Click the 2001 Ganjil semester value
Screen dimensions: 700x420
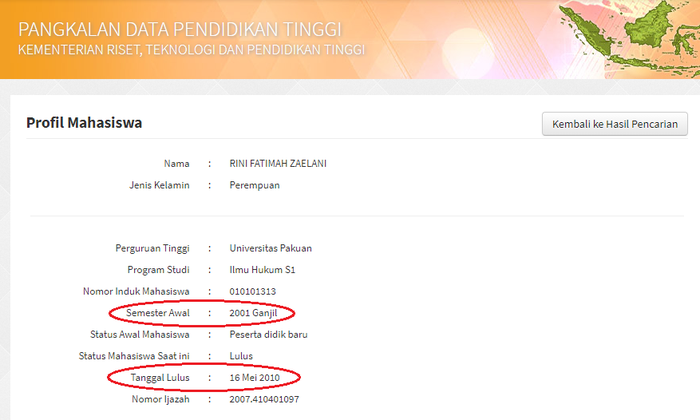coord(253,313)
